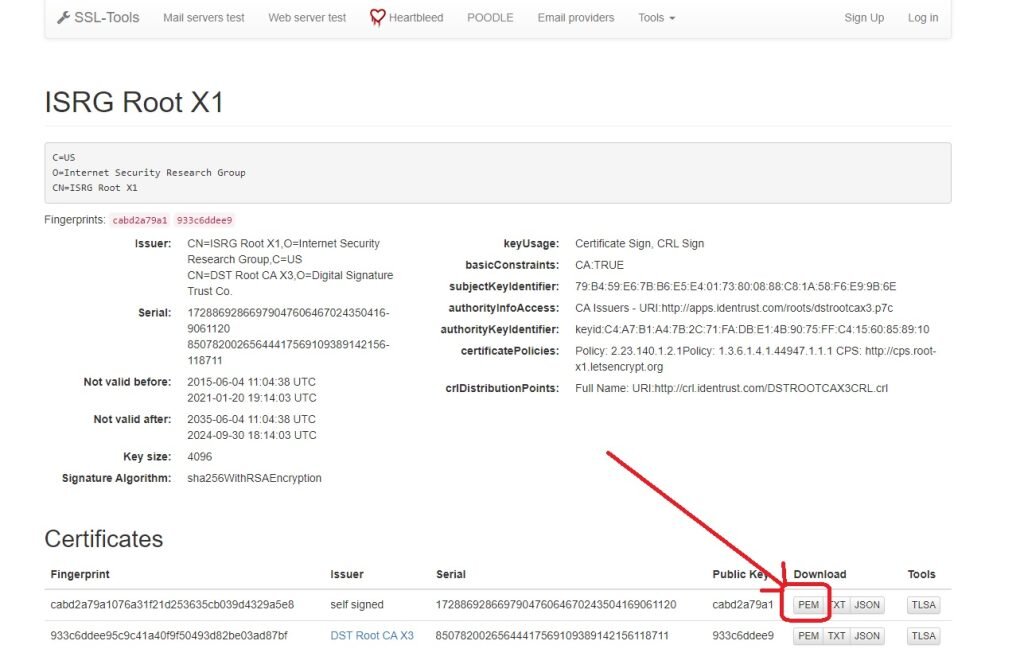The width and height of the screenshot is (1024, 668).
Task: Go to the POODLE test page
Action: (490, 18)
